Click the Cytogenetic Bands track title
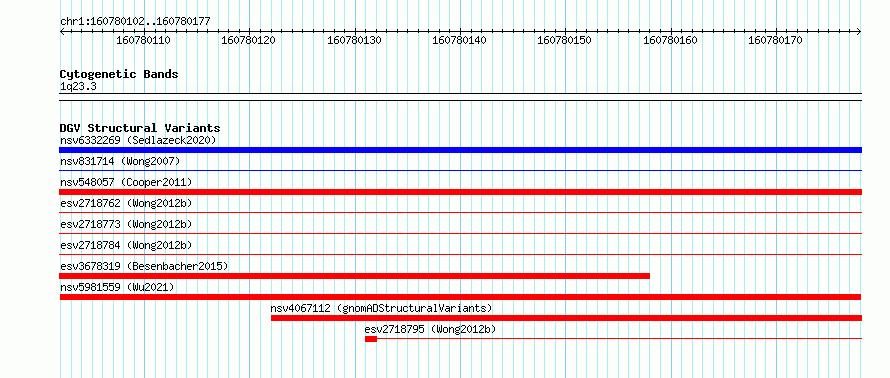The width and height of the screenshot is (890, 378). tap(119, 74)
